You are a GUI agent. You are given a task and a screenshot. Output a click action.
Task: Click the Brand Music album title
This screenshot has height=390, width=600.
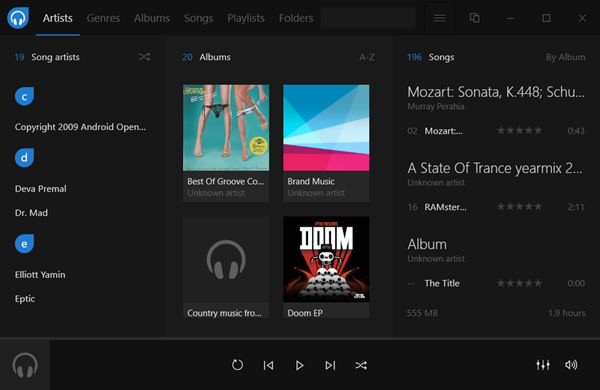(x=311, y=181)
